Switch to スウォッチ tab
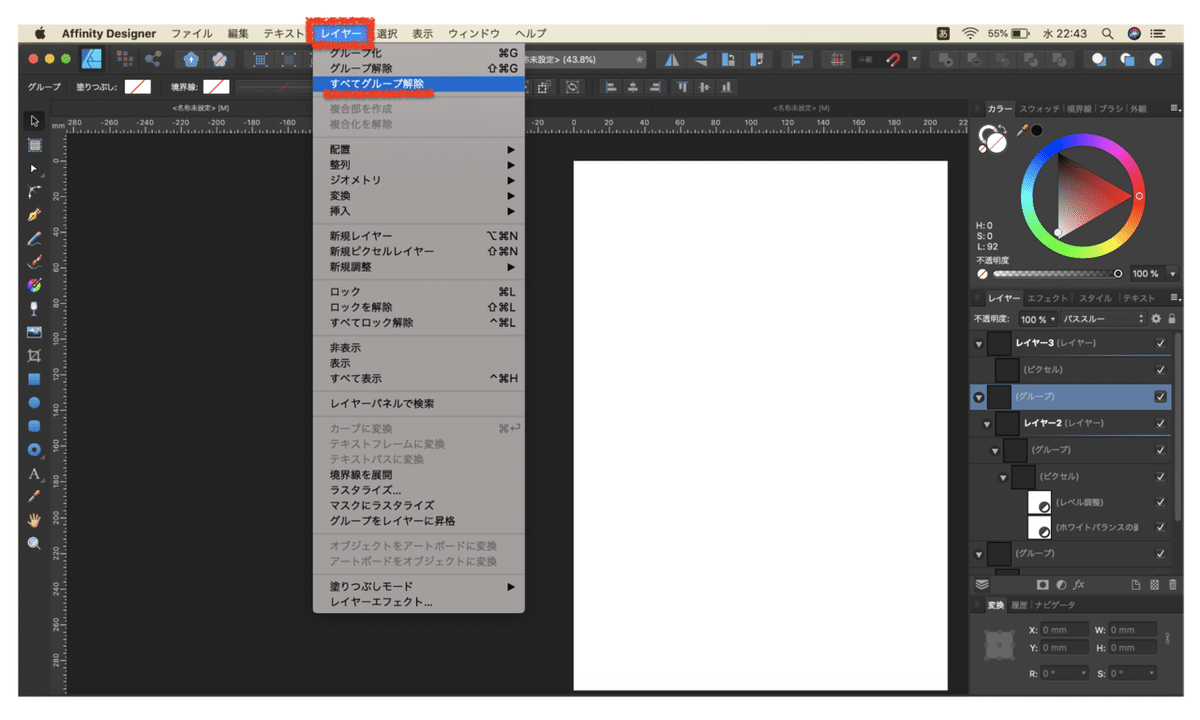1200x720 pixels. [x=1039, y=107]
